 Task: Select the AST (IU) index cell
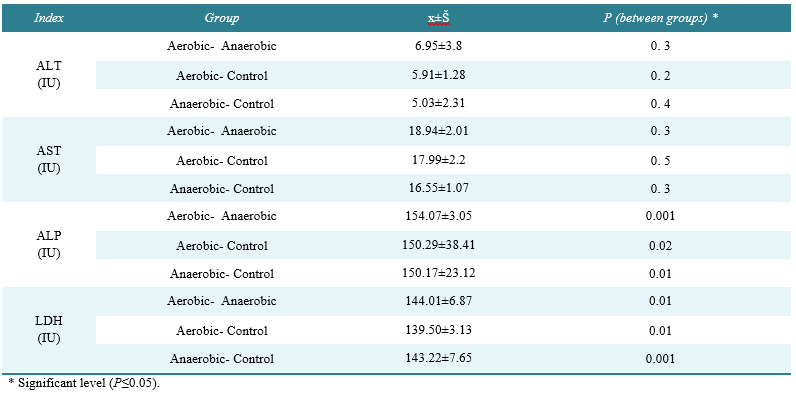[x=49, y=159]
